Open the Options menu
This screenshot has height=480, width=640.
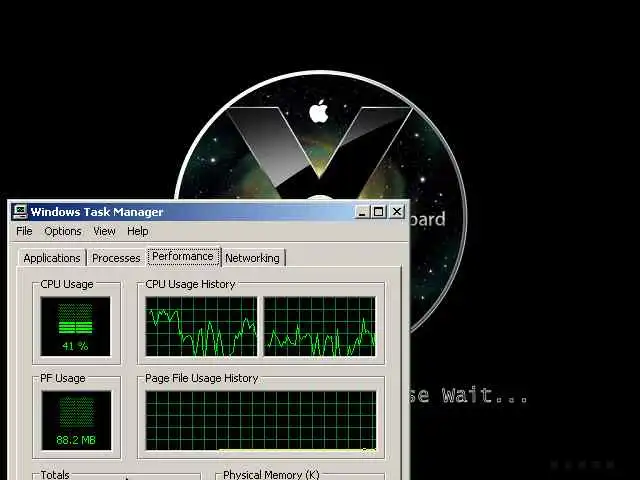click(x=63, y=231)
